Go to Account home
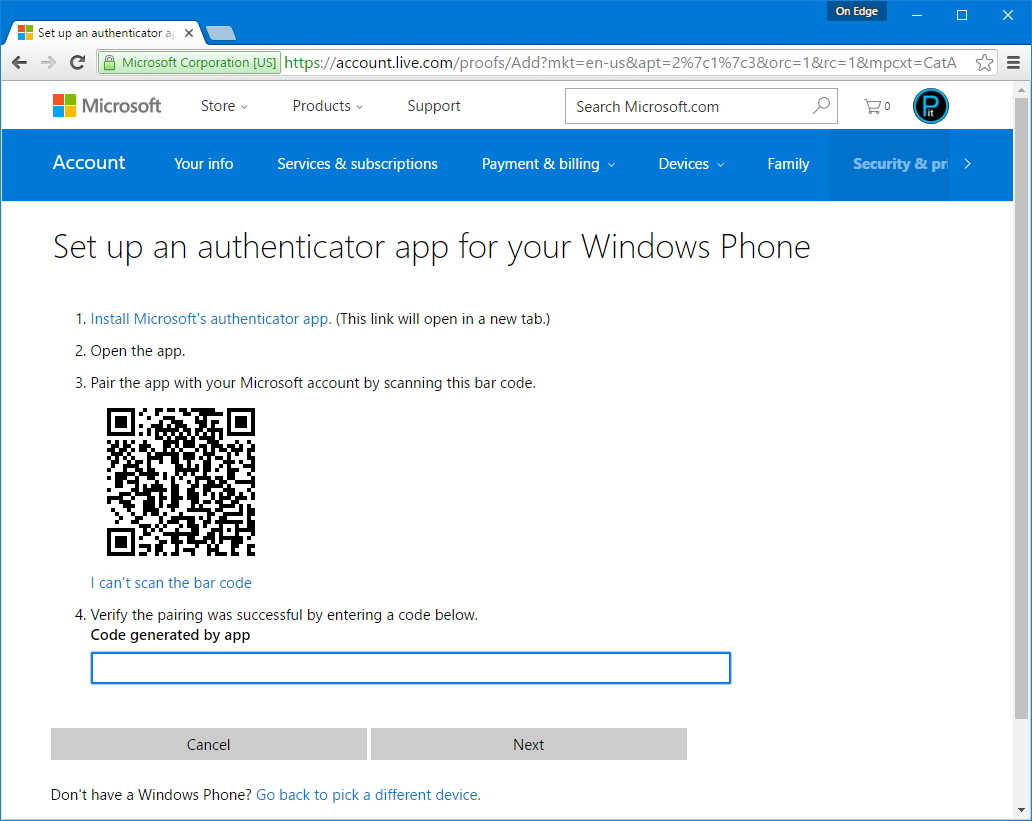The image size is (1032, 821). click(x=89, y=163)
